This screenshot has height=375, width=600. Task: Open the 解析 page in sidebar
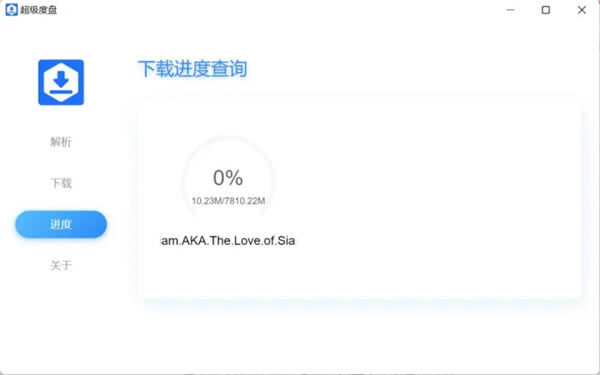pos(61,142)
